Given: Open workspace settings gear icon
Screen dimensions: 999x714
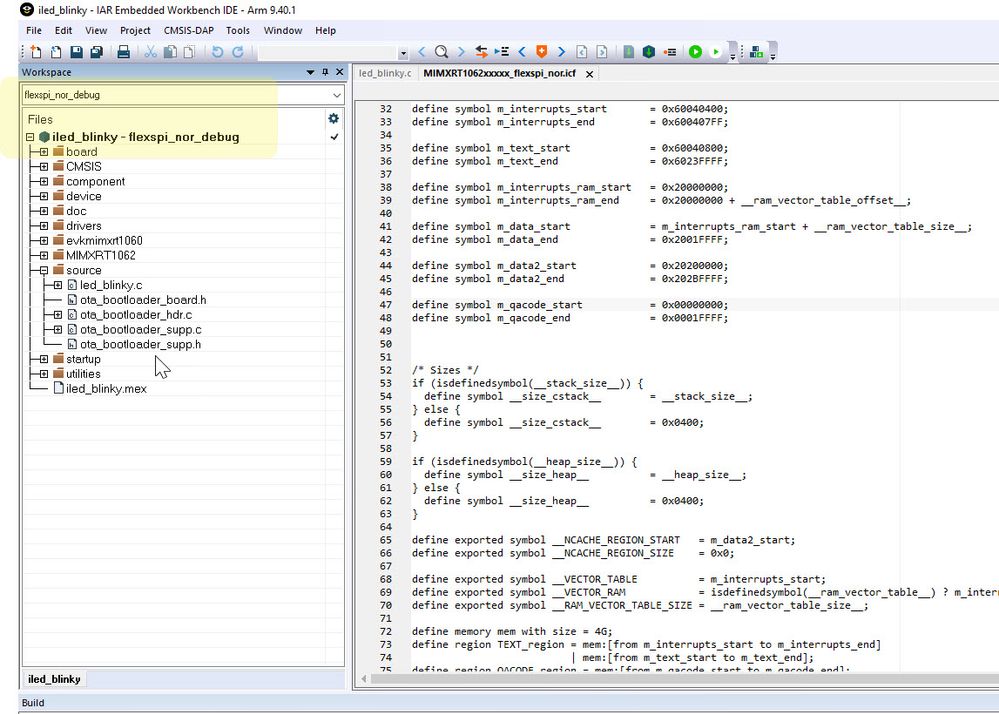Looking at the screenshot, I should point(333,118).
